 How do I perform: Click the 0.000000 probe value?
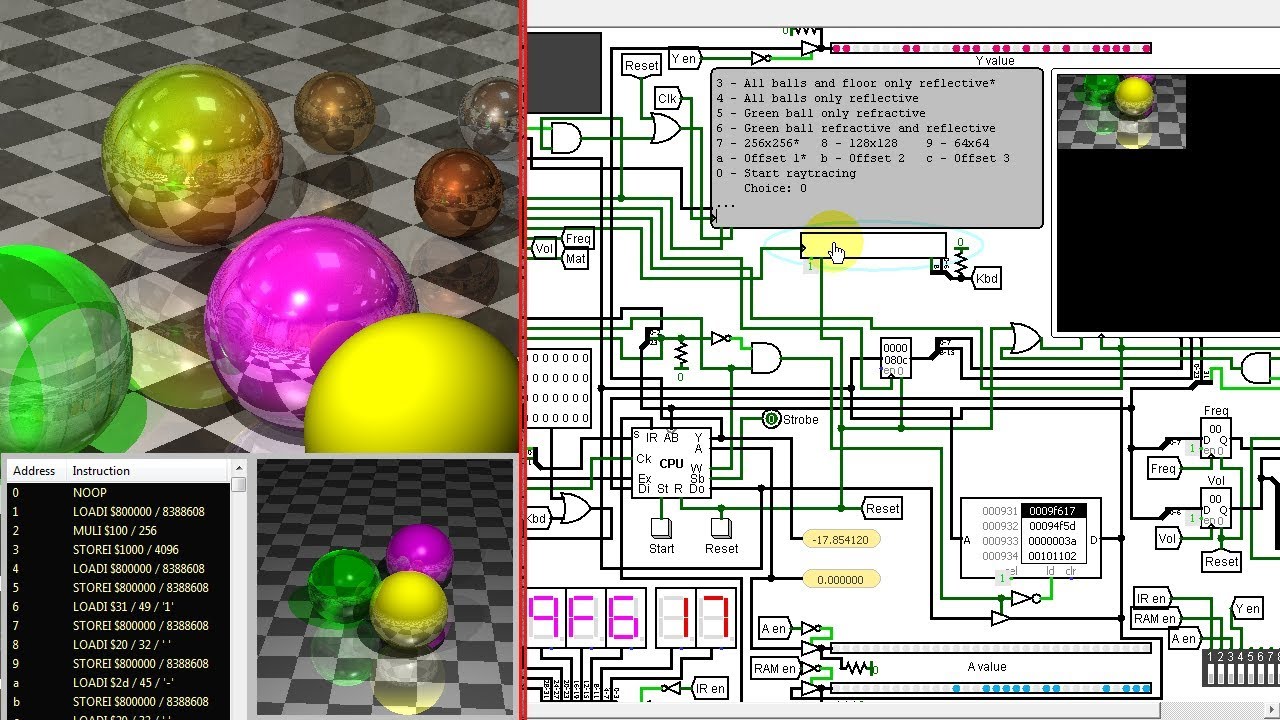pyautogui.click(x=841, y=579)
